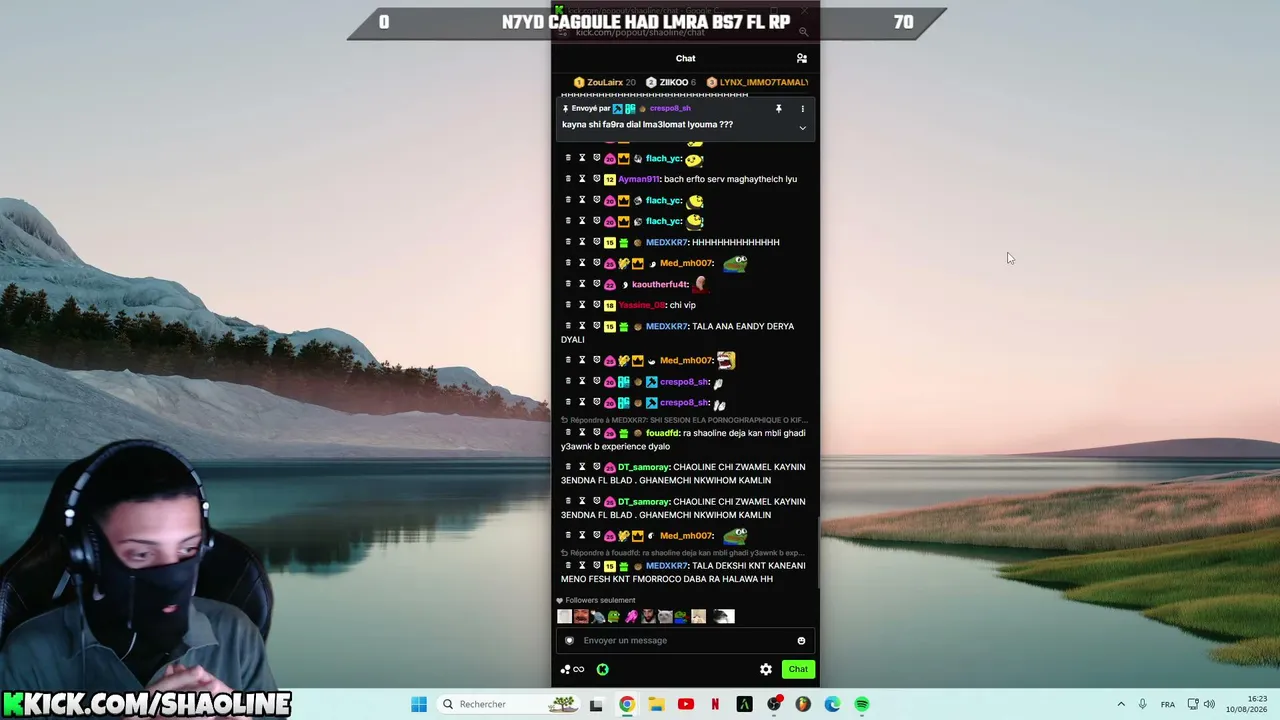Open Task View from the taskbar
The image size is (1280, 720).
[597, 704]
